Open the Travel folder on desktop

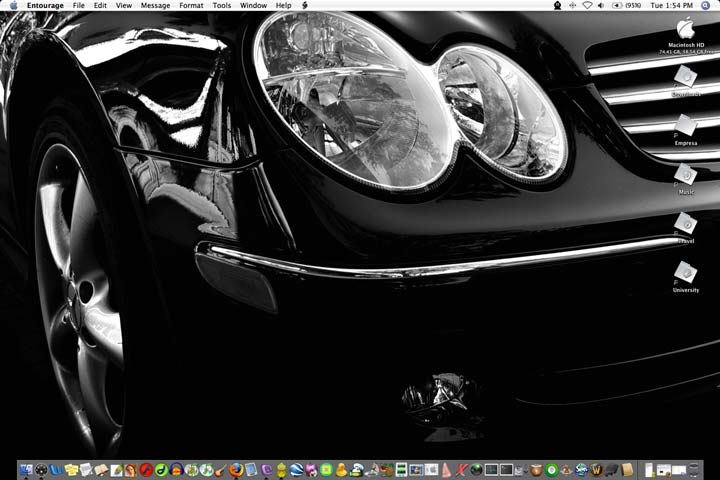tap(685, 223)
